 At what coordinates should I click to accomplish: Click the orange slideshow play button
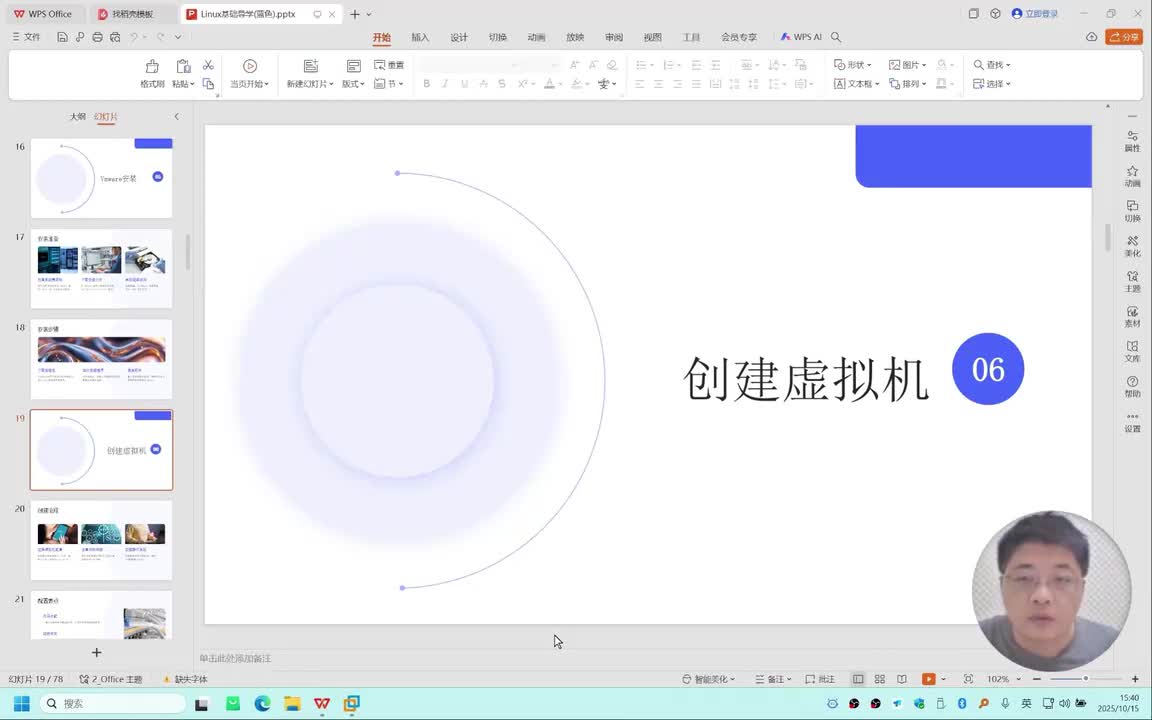[x=929, y=679]
